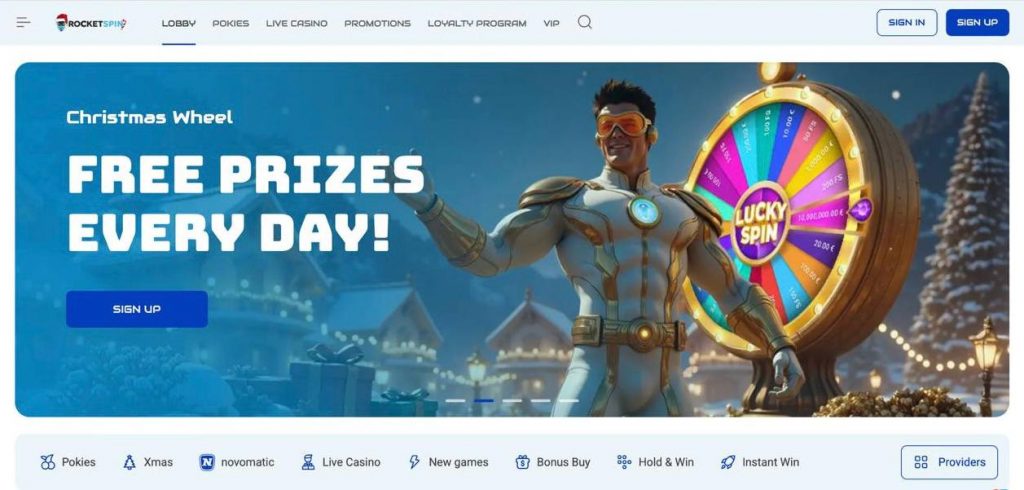This screenshot has height=490, width=1024.
Task: Go to the Lobby tab
Action: point(178,23)
